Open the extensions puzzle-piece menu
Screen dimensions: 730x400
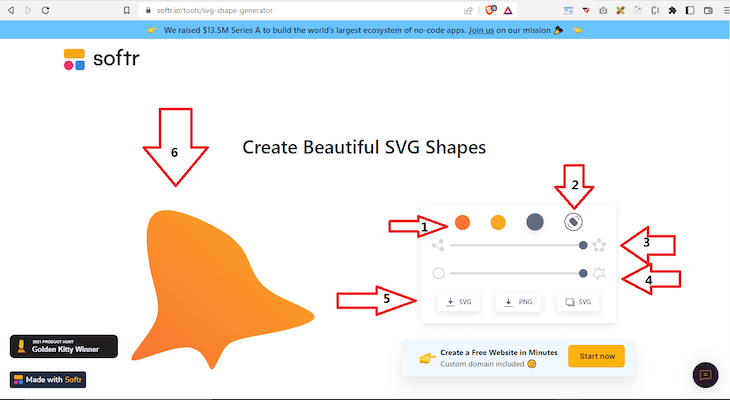(x=672, y=10)
